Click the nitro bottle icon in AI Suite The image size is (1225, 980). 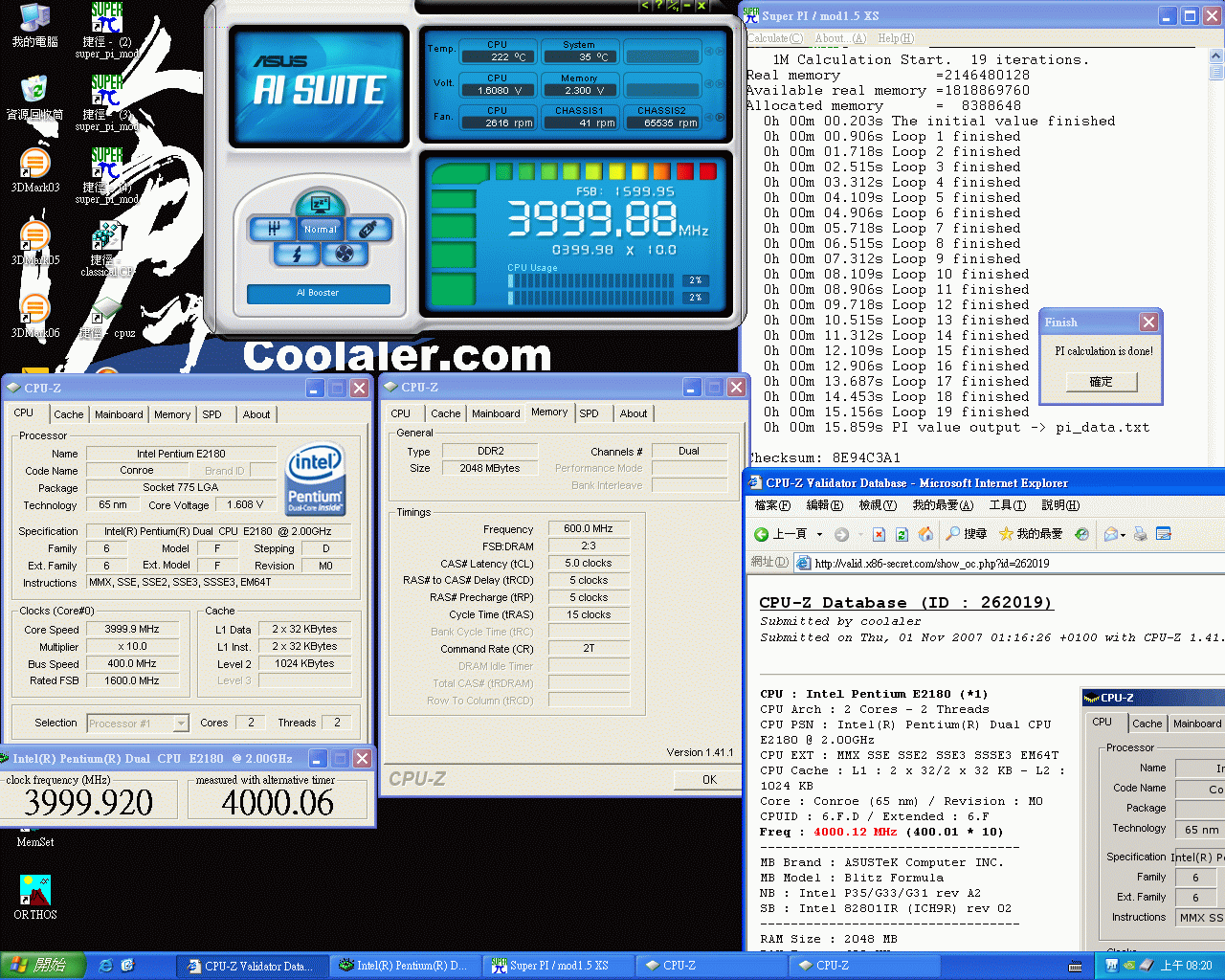pyautogui.click(x=367, y=229)
